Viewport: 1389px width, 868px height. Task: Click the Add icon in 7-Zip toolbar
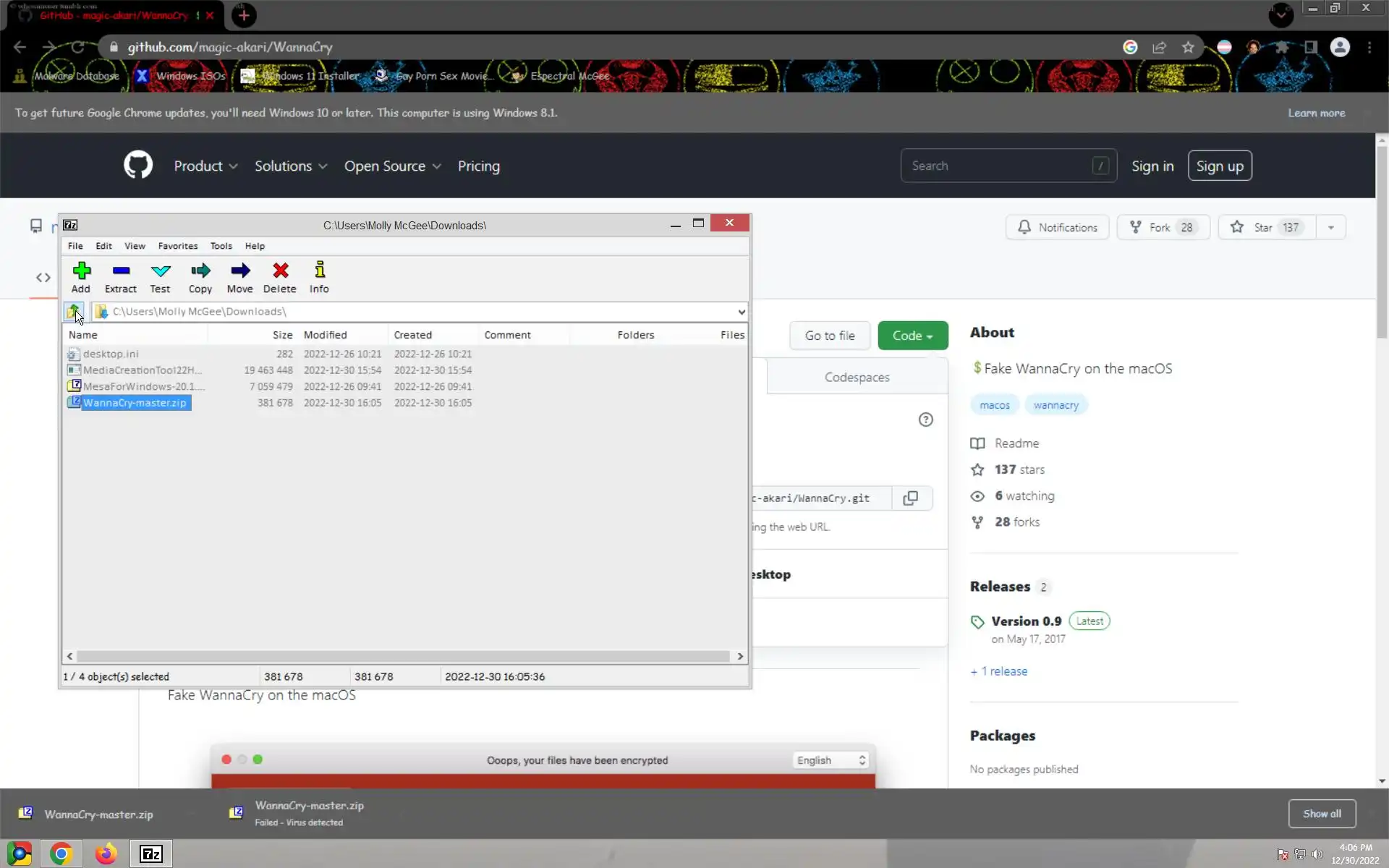(81, 271)
